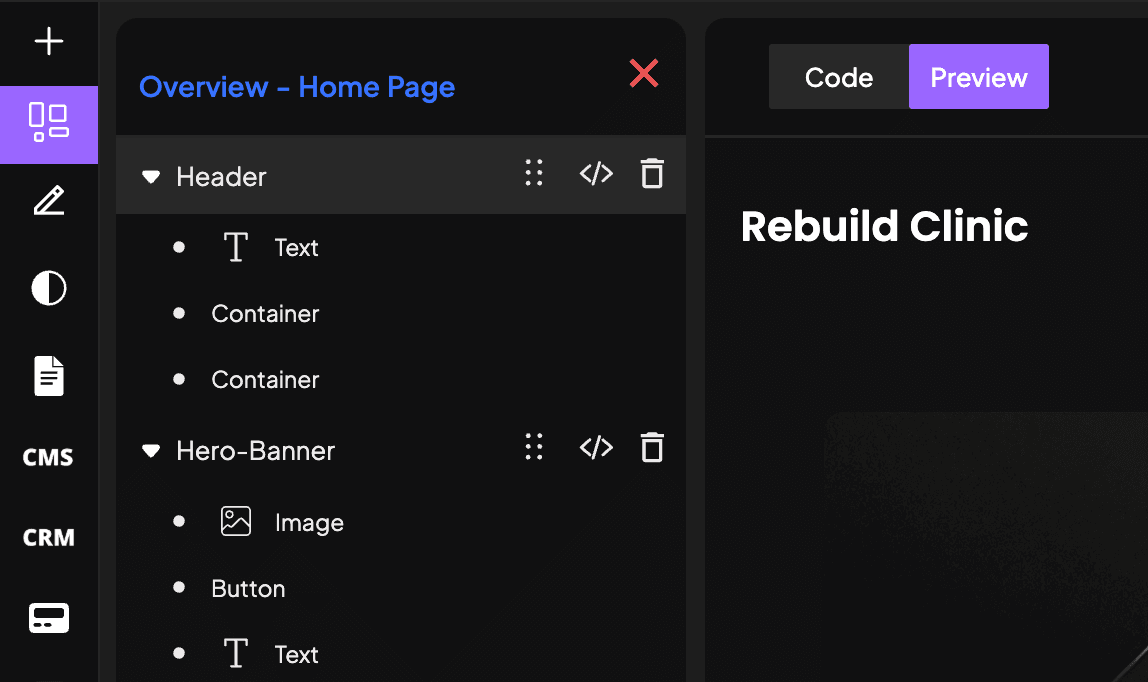Open the document pages icon in sidebar
The image size is (1148, 682).
pos(49,376)
